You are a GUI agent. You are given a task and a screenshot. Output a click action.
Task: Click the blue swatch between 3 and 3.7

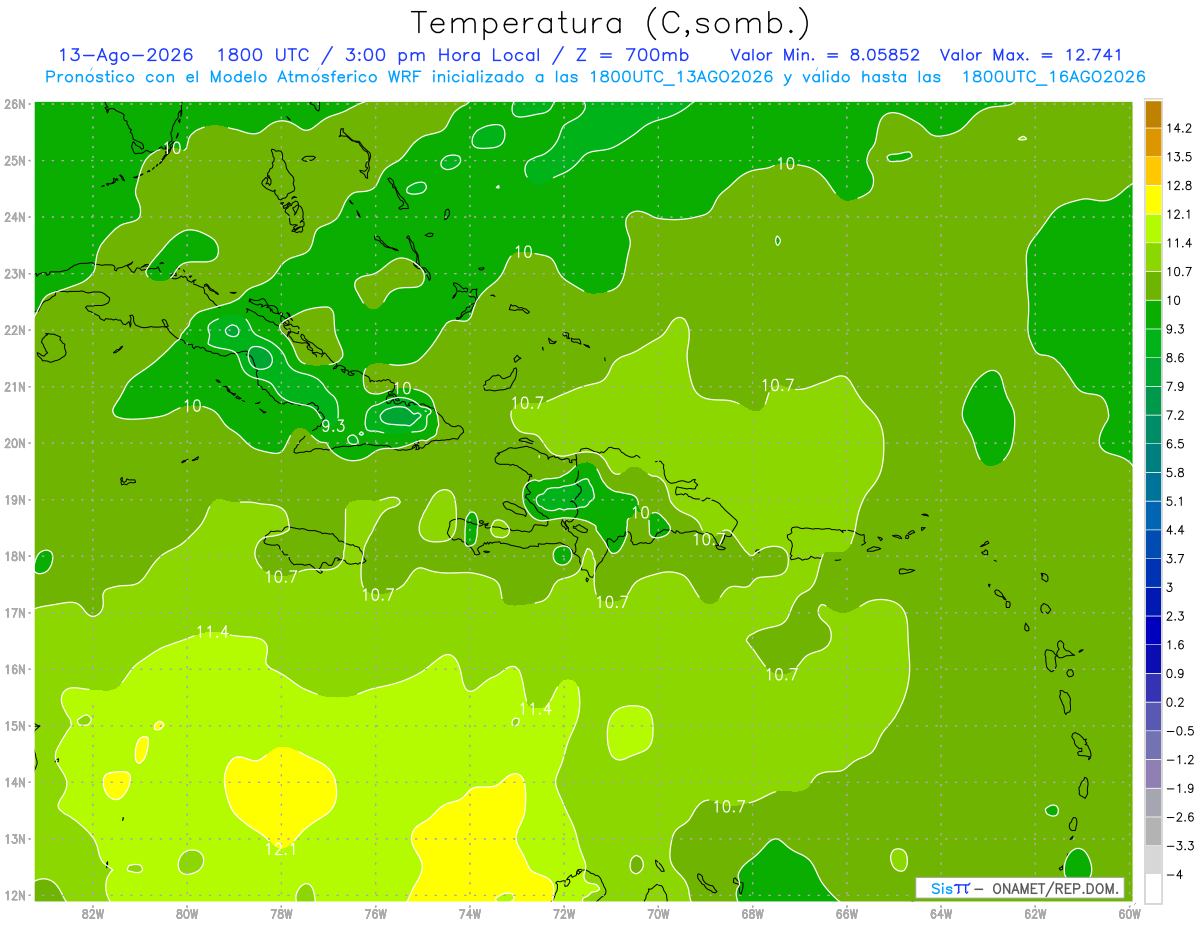coord(1153,573)
